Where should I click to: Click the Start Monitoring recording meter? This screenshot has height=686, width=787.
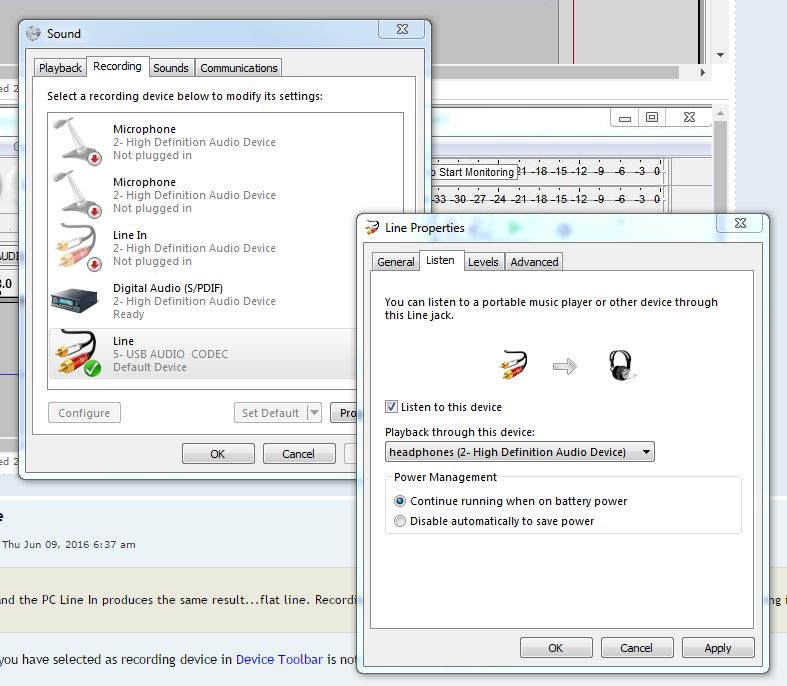[549, 172]
